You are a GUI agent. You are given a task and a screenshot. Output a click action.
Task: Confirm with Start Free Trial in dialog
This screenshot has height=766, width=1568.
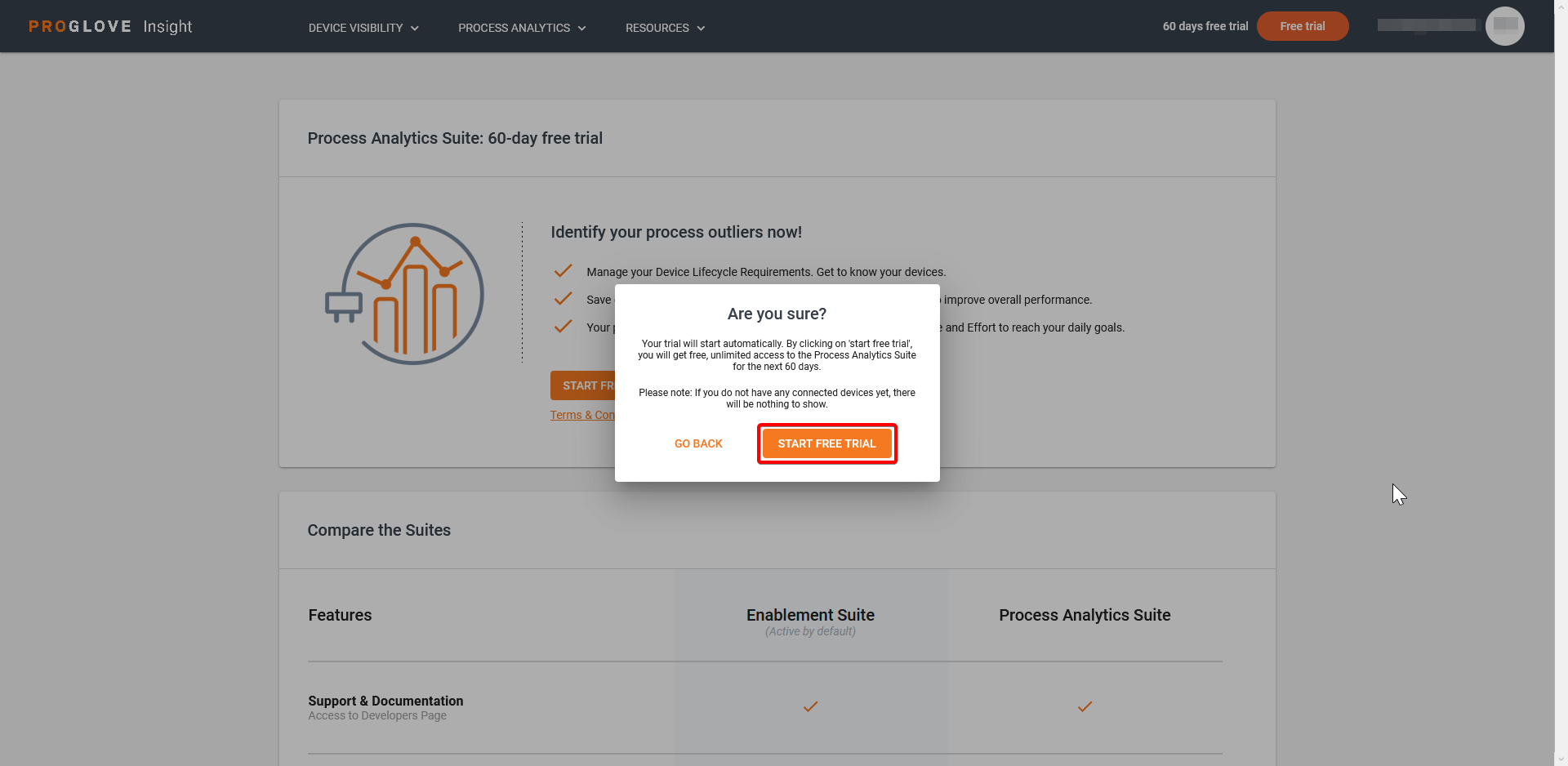(826, 443)
